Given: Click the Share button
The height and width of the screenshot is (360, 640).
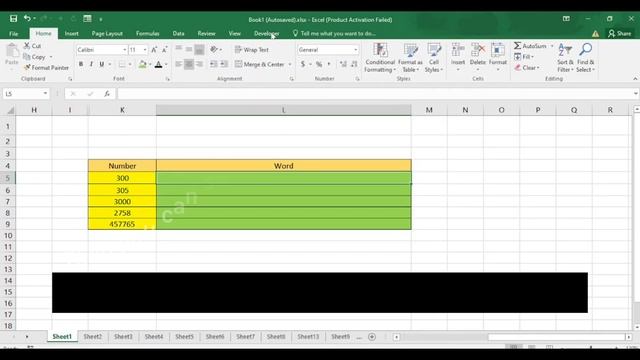Looking at the screenshot, I should (x=619, y=33).
